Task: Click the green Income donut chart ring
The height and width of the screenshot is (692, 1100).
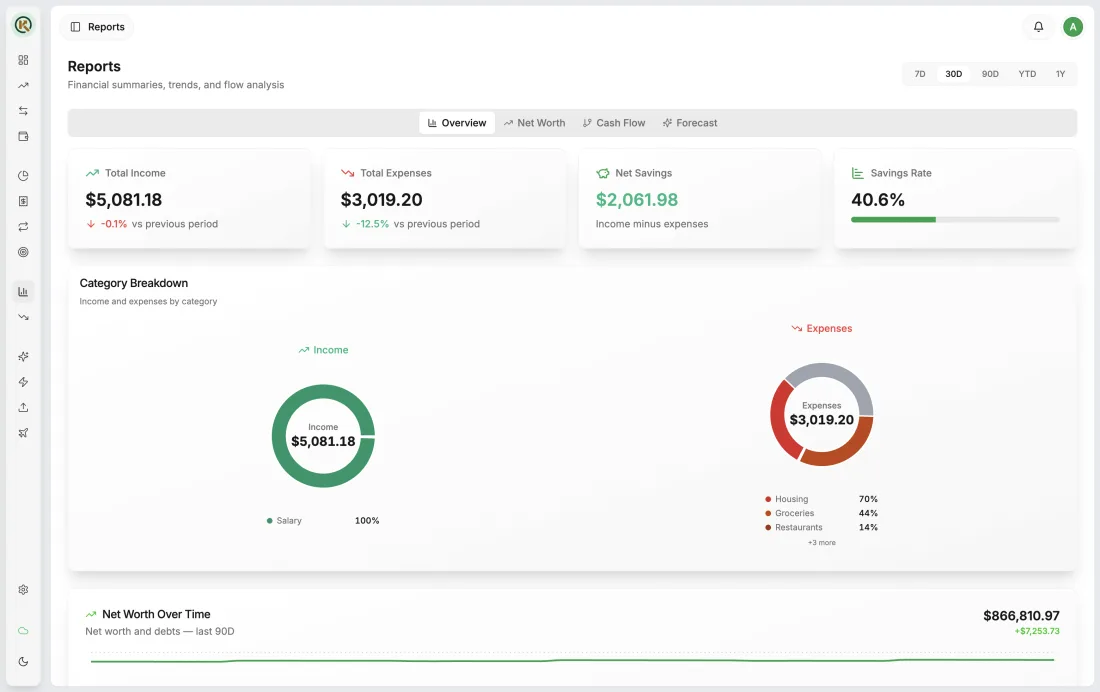Action: [x=280, y=436]
